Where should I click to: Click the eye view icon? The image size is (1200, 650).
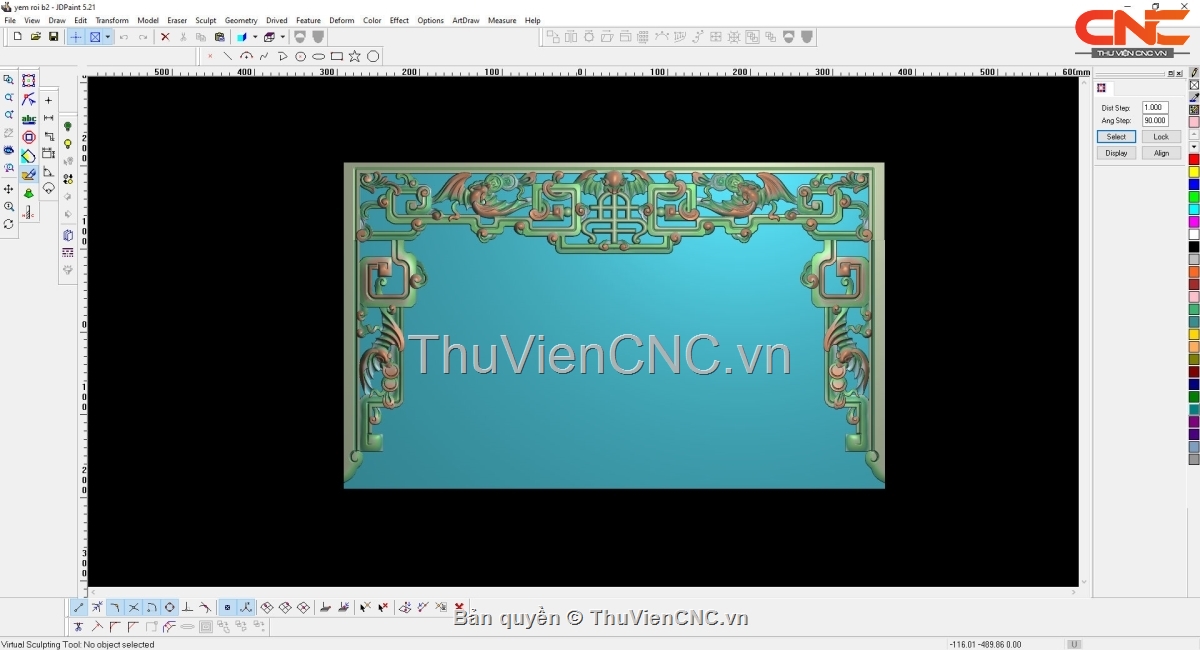click(9, 150)
